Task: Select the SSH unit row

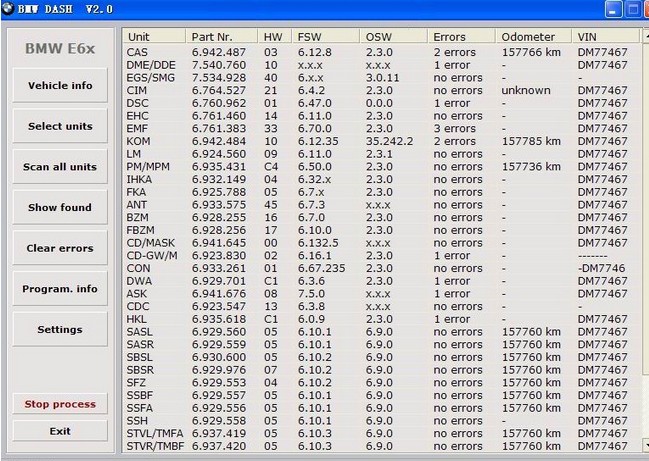Action: 381,421
